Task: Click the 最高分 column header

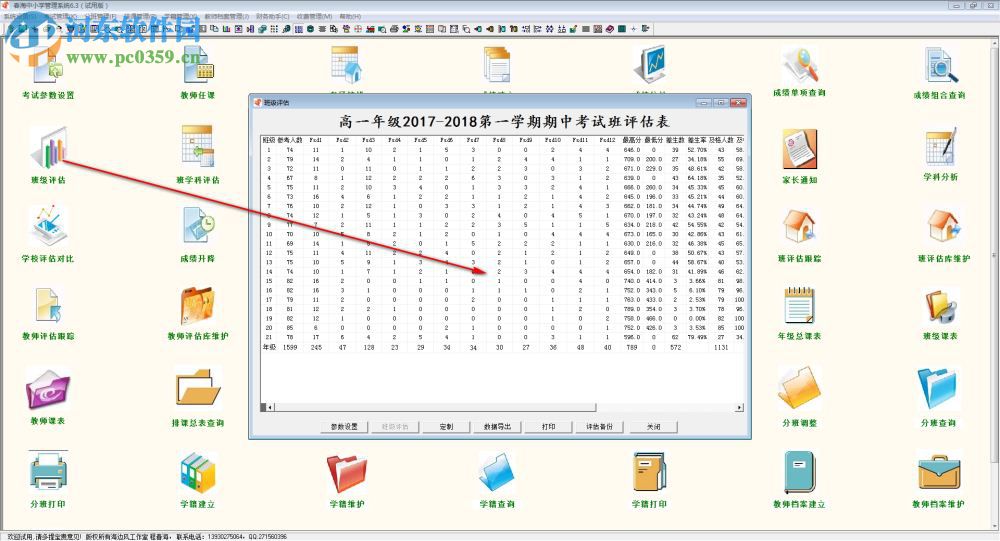Action: point(632,140)
